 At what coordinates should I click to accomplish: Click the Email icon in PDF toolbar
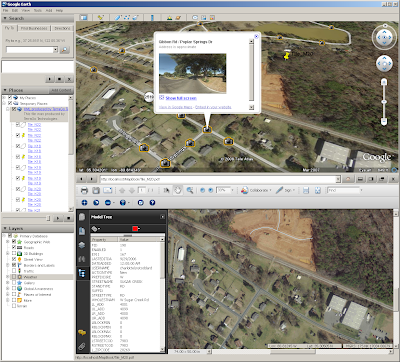108,190
